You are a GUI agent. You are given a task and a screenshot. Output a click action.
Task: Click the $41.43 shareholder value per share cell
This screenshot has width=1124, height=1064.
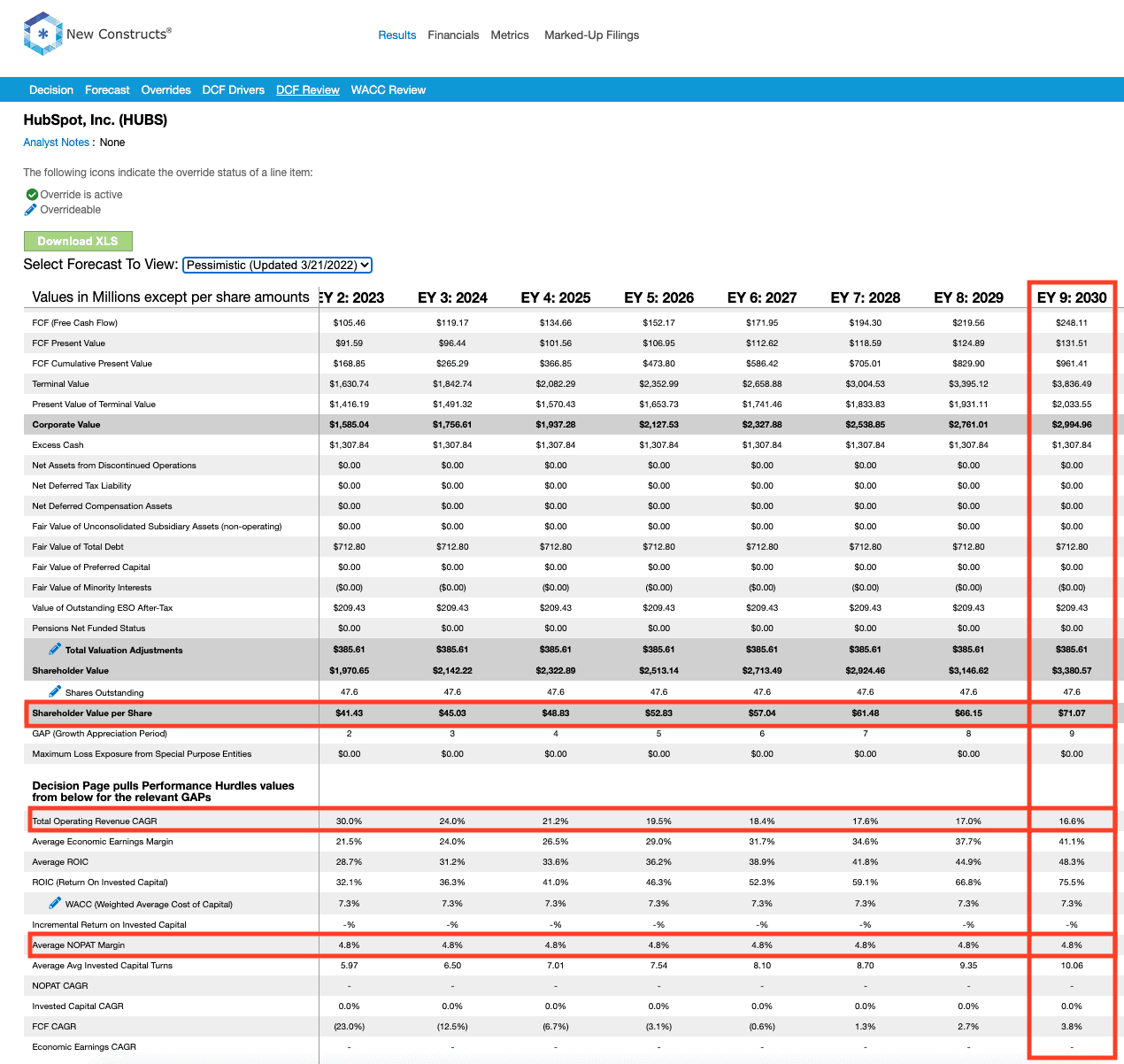point(350,713)
